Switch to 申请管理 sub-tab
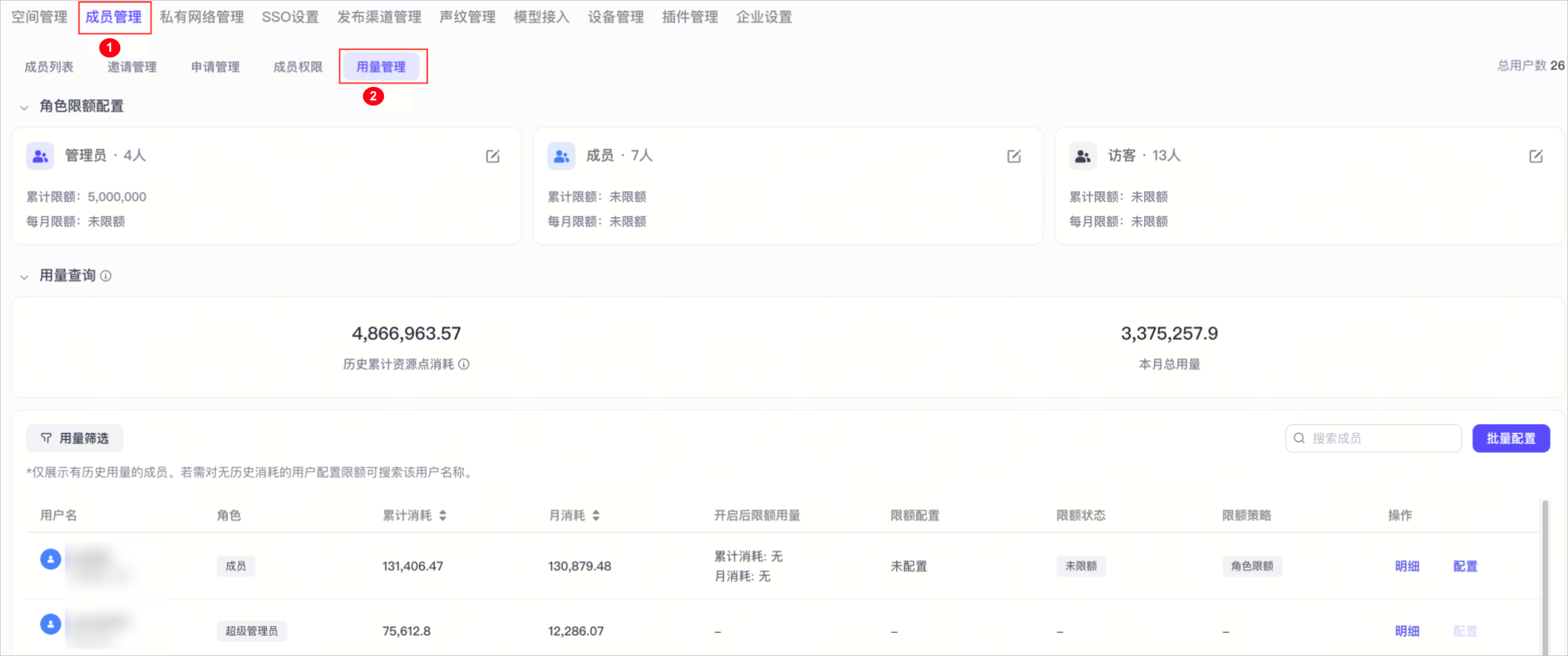1568x656 pixels. [215, 67]
